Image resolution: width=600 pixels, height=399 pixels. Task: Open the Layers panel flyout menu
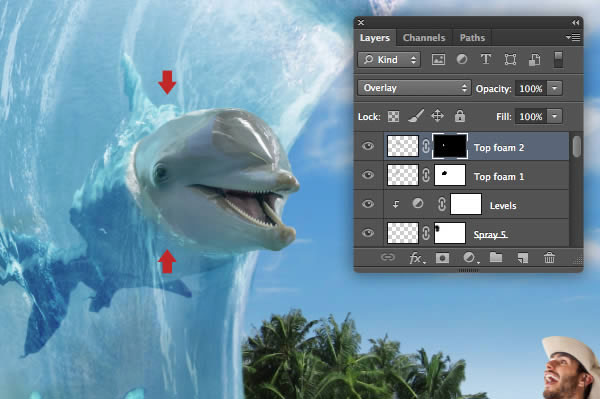(x=573, y=37)
